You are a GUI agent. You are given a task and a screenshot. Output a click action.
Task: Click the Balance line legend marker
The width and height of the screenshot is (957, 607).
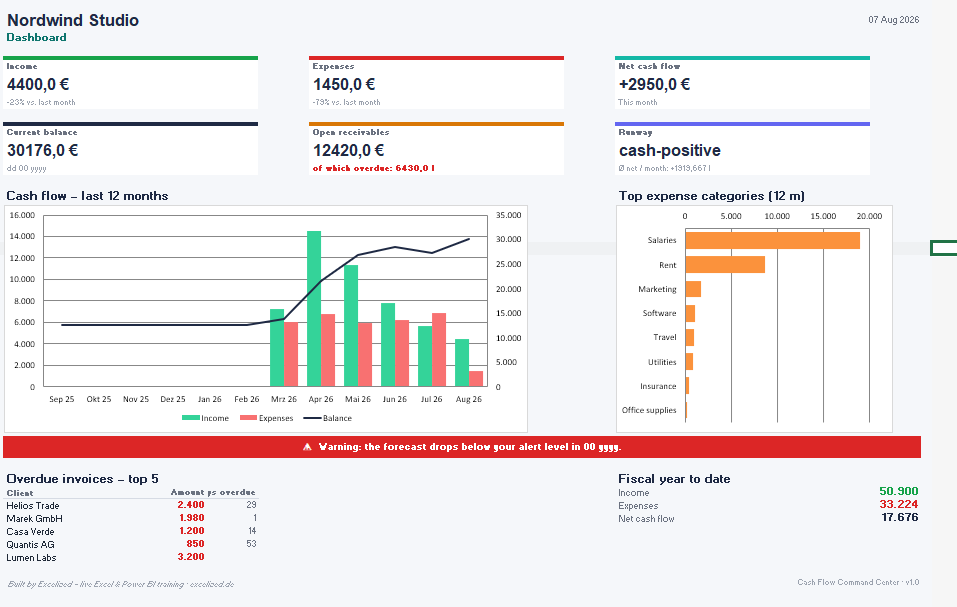[312, 418]
